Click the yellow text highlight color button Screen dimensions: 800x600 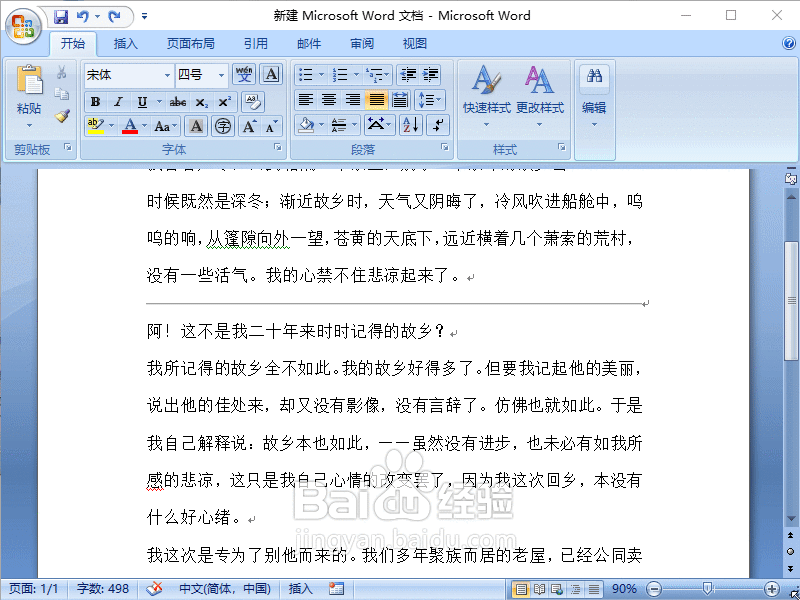(95, 126)
